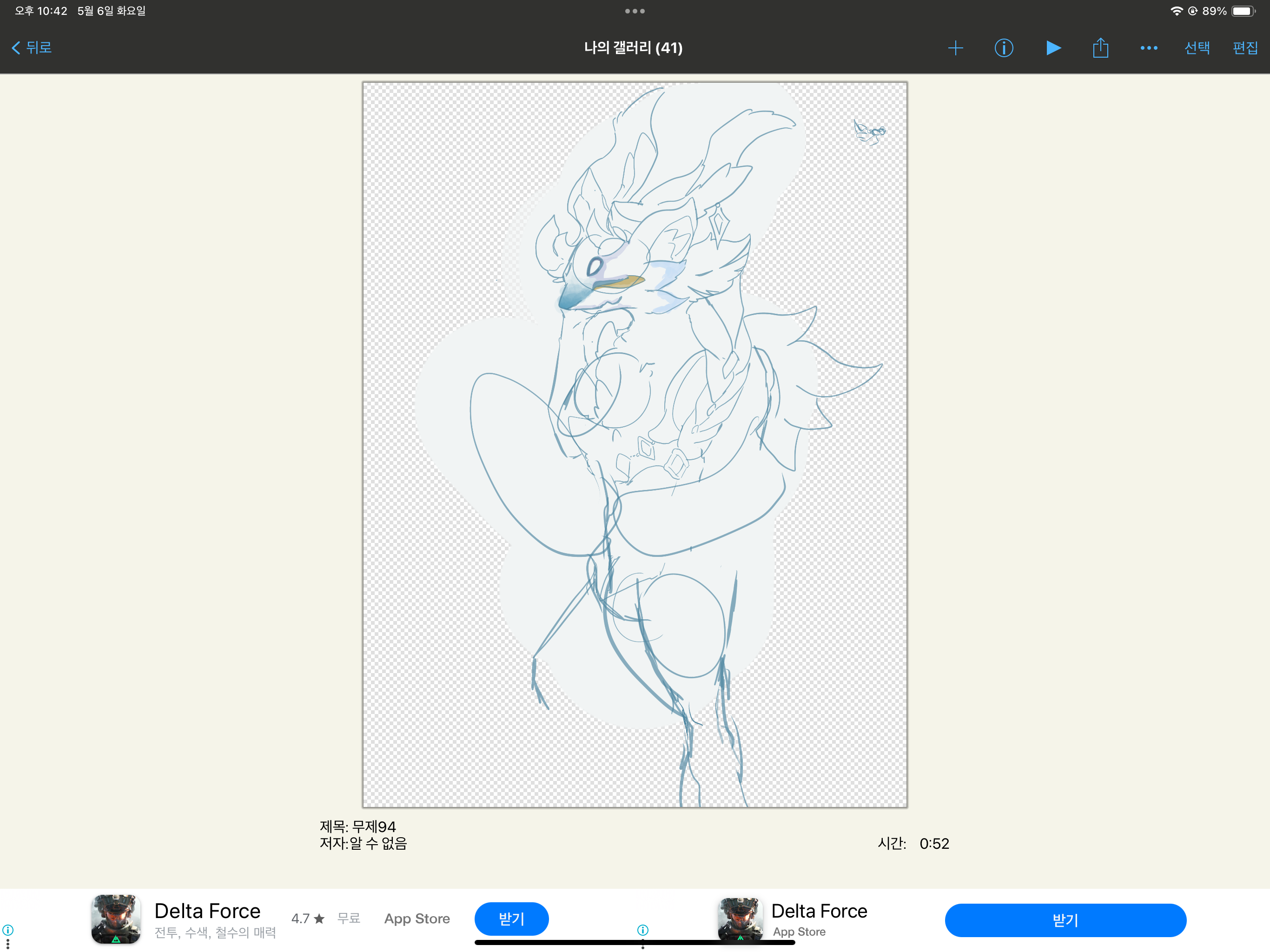
Task: Tap the three-dot multitasking indicator at top
Action: (x=635, y=11)
